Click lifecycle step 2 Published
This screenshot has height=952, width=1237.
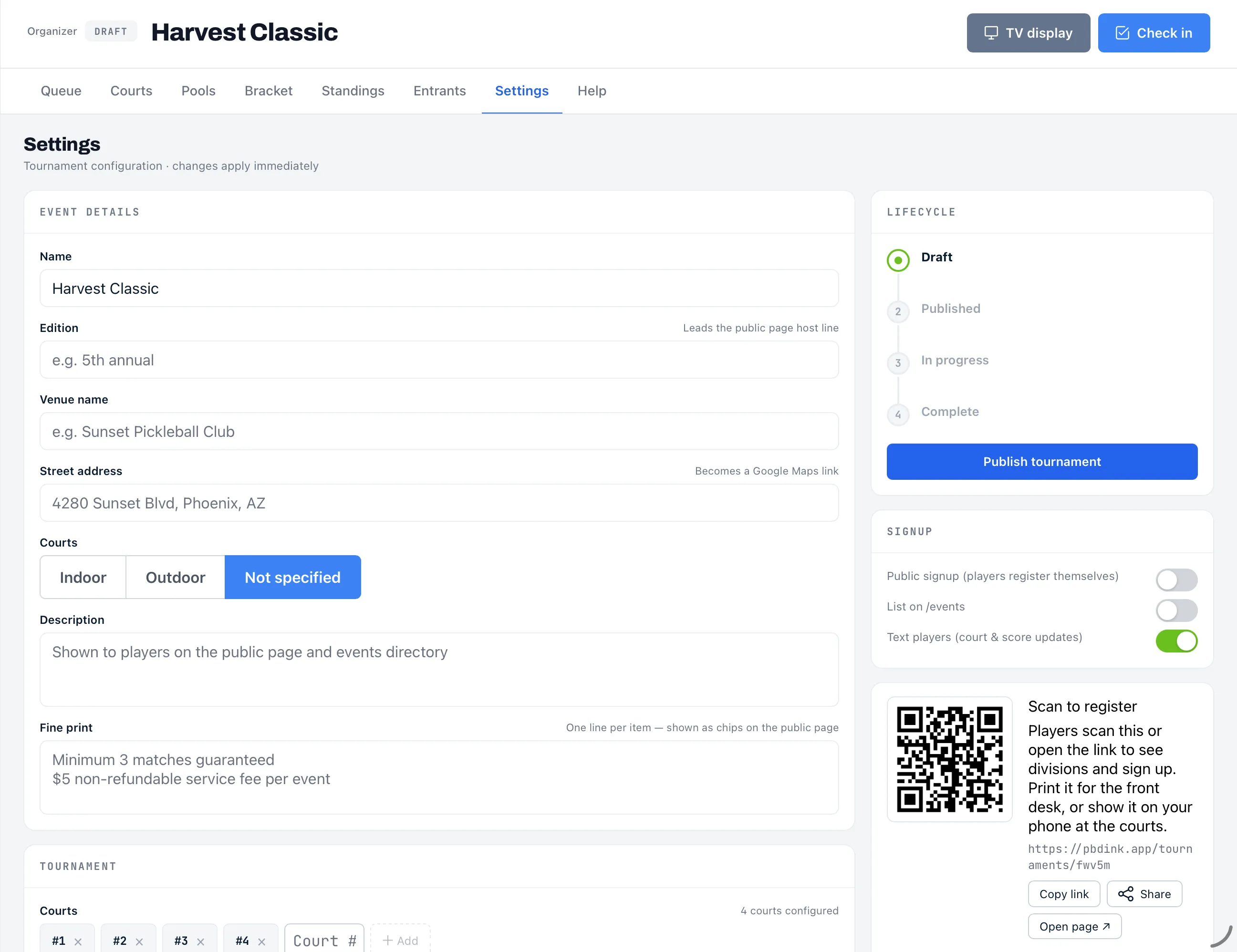[x=898, y=311]
